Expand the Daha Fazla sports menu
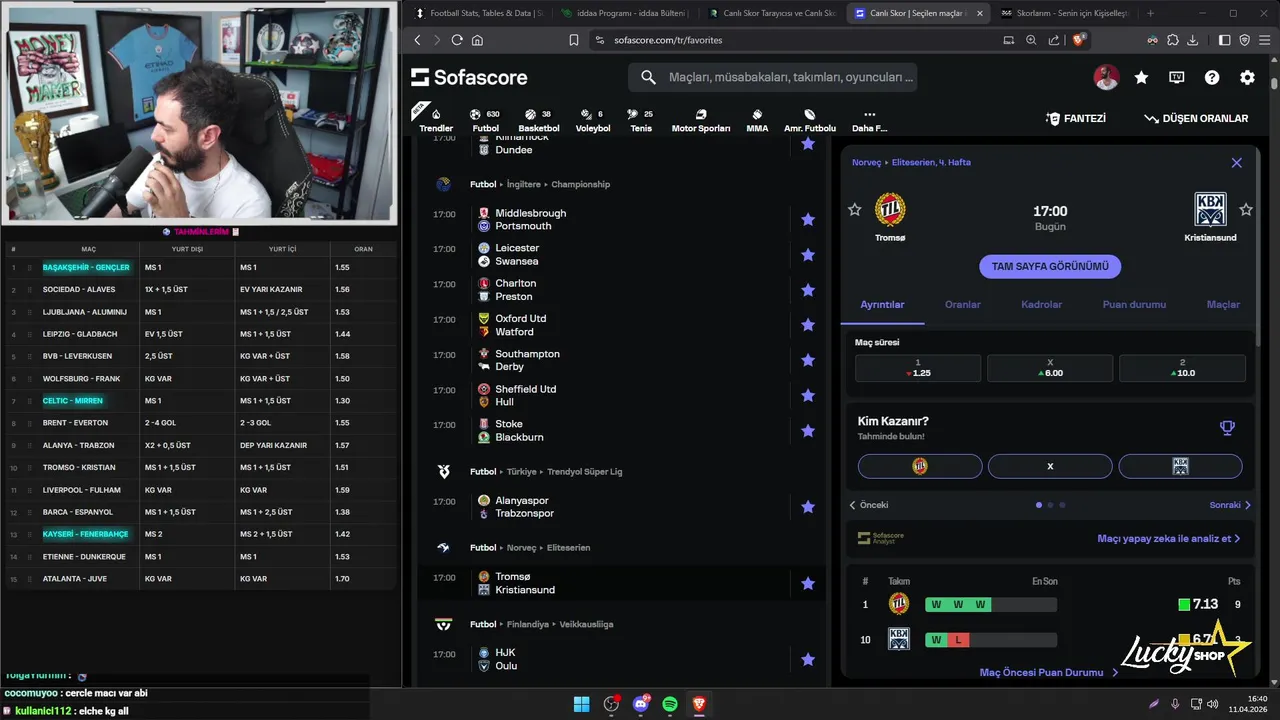 click(869, 119)
